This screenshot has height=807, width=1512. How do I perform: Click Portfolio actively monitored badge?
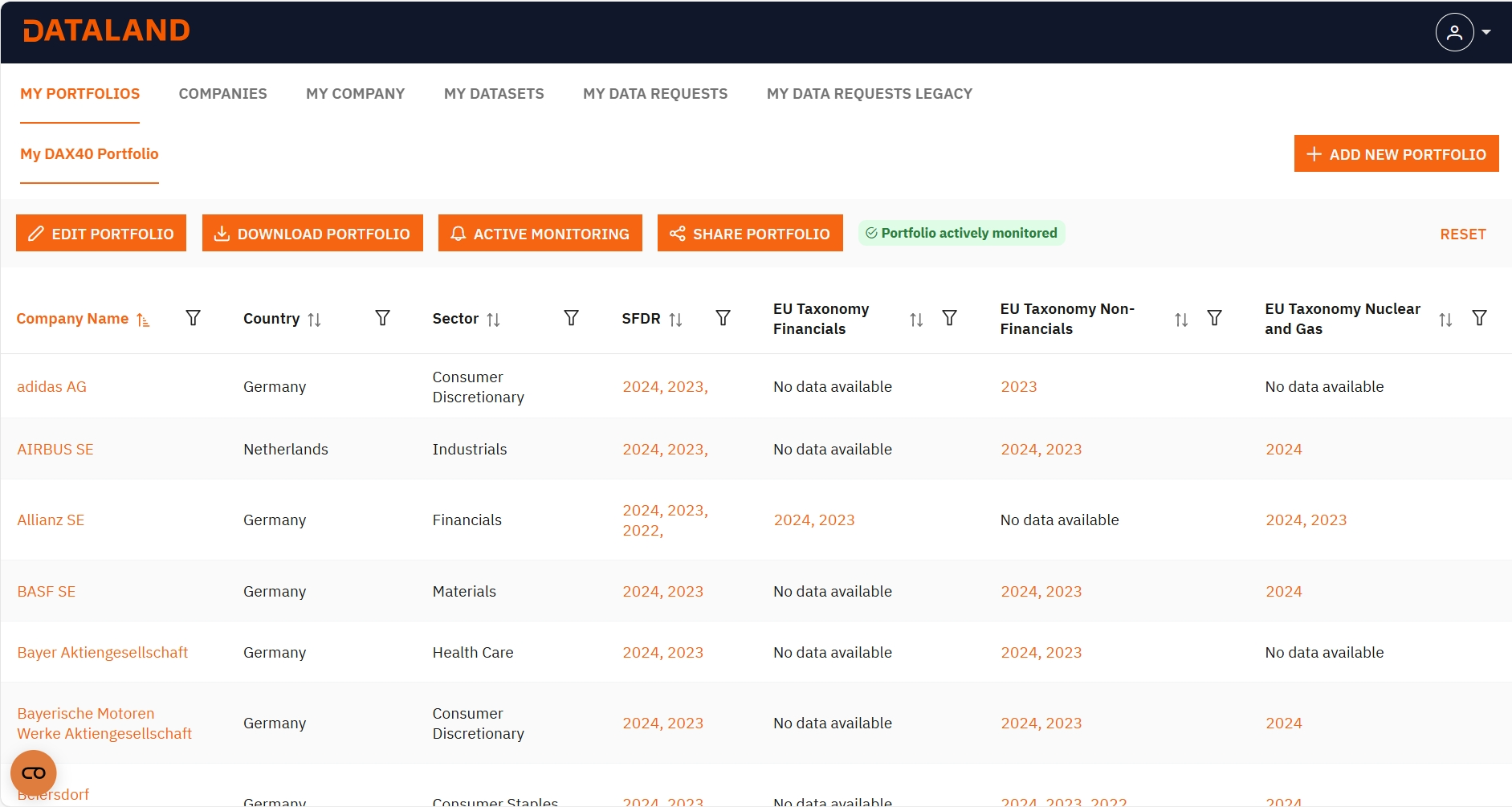[x=961, y=233]
